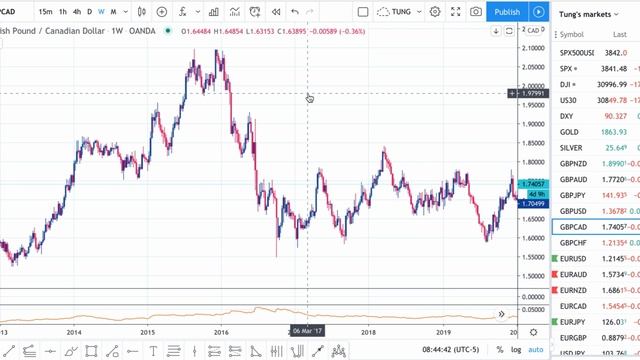Undo the last chart action
The image size is (640, 360).
pyautogui.click(x=295, y=12)
